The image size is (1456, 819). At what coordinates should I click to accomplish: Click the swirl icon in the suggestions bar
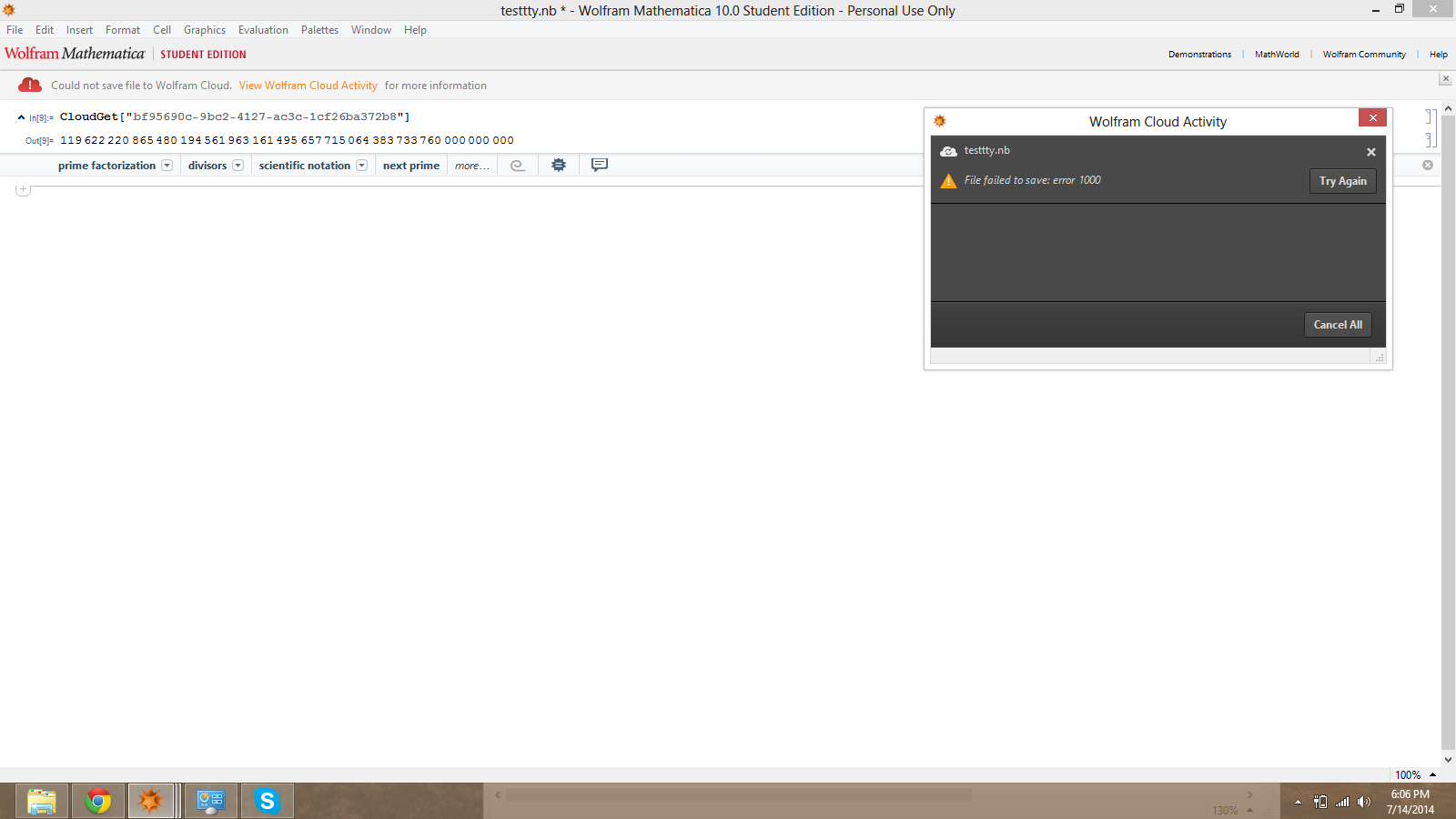coord(518,166)
